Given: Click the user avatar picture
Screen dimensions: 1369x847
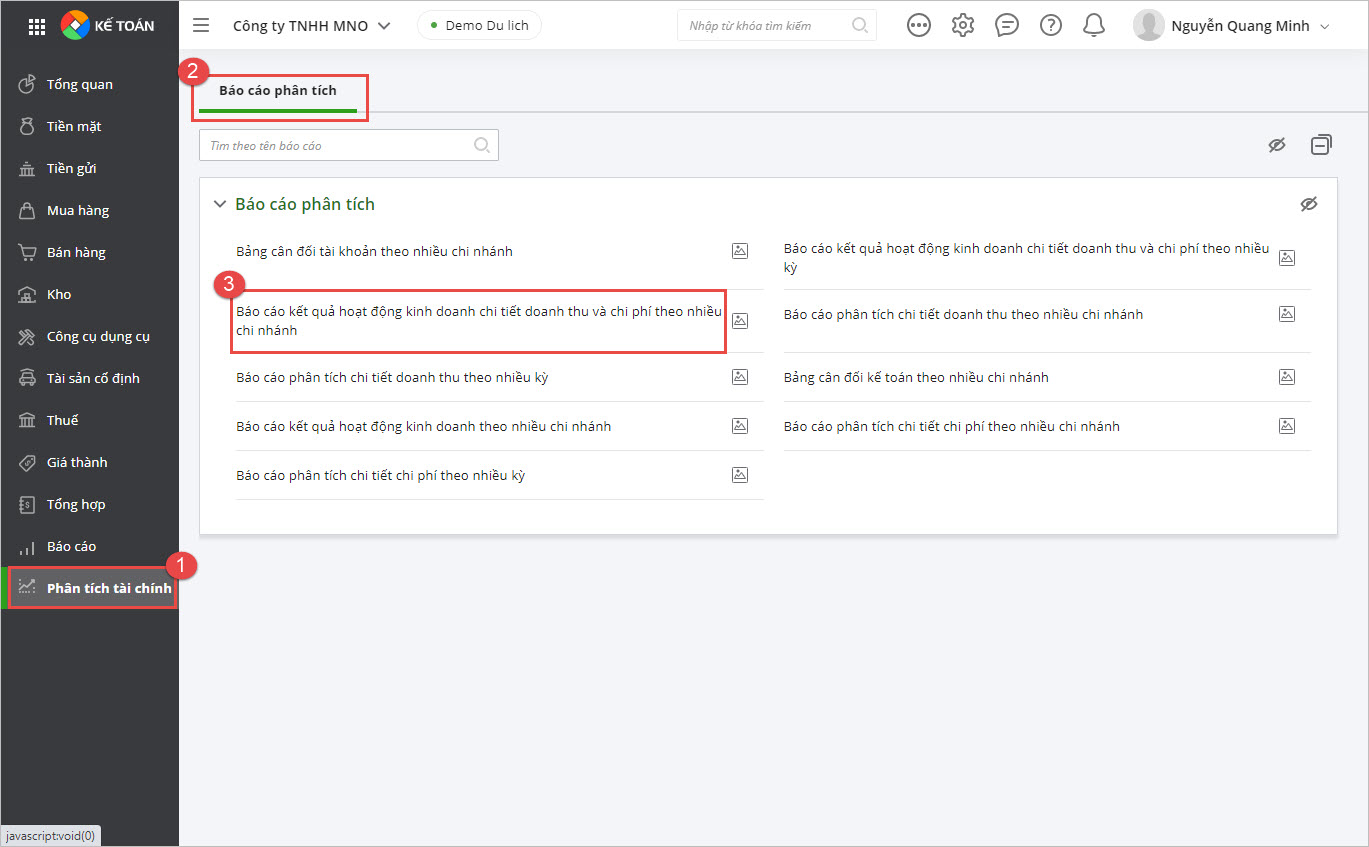Looking at the screenshot, I should tap(1149, 26).
